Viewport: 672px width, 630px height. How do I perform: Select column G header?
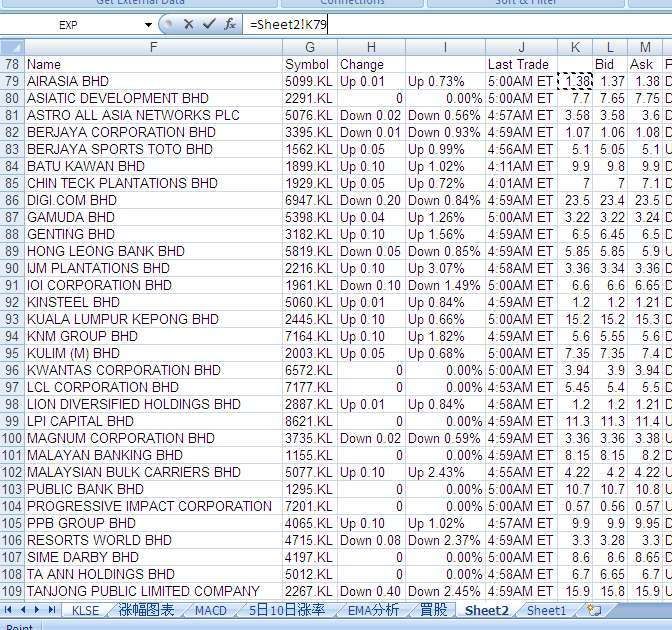click(x=310, y=47)
